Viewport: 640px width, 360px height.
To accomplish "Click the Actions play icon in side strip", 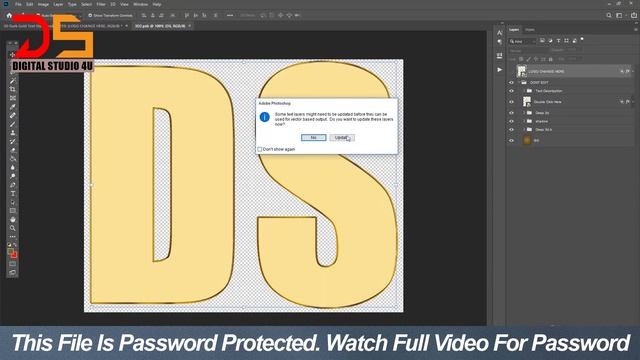I will pyautogui.click(x=500, y=70).
